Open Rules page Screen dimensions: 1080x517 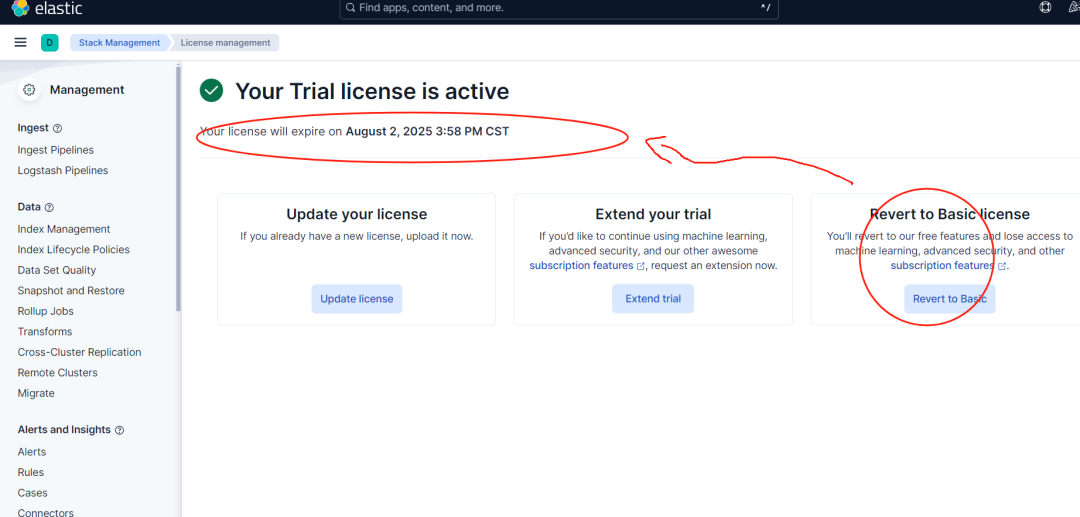point(30,473)
